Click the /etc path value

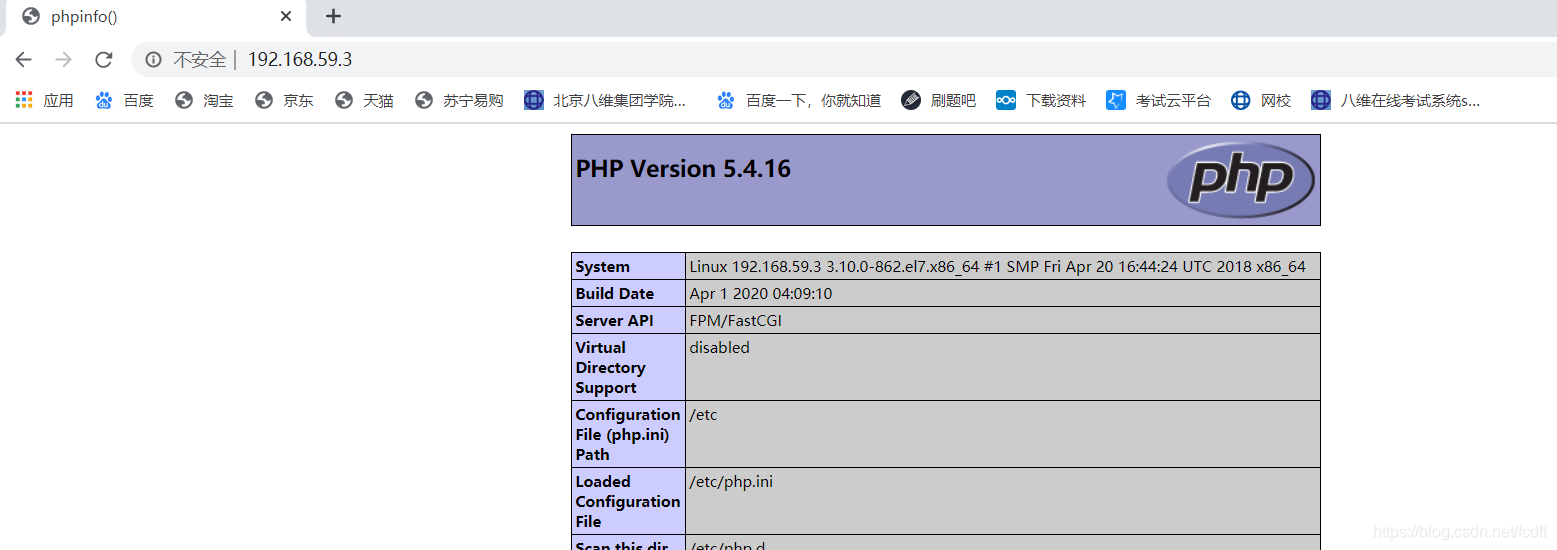tap(703, 415)
